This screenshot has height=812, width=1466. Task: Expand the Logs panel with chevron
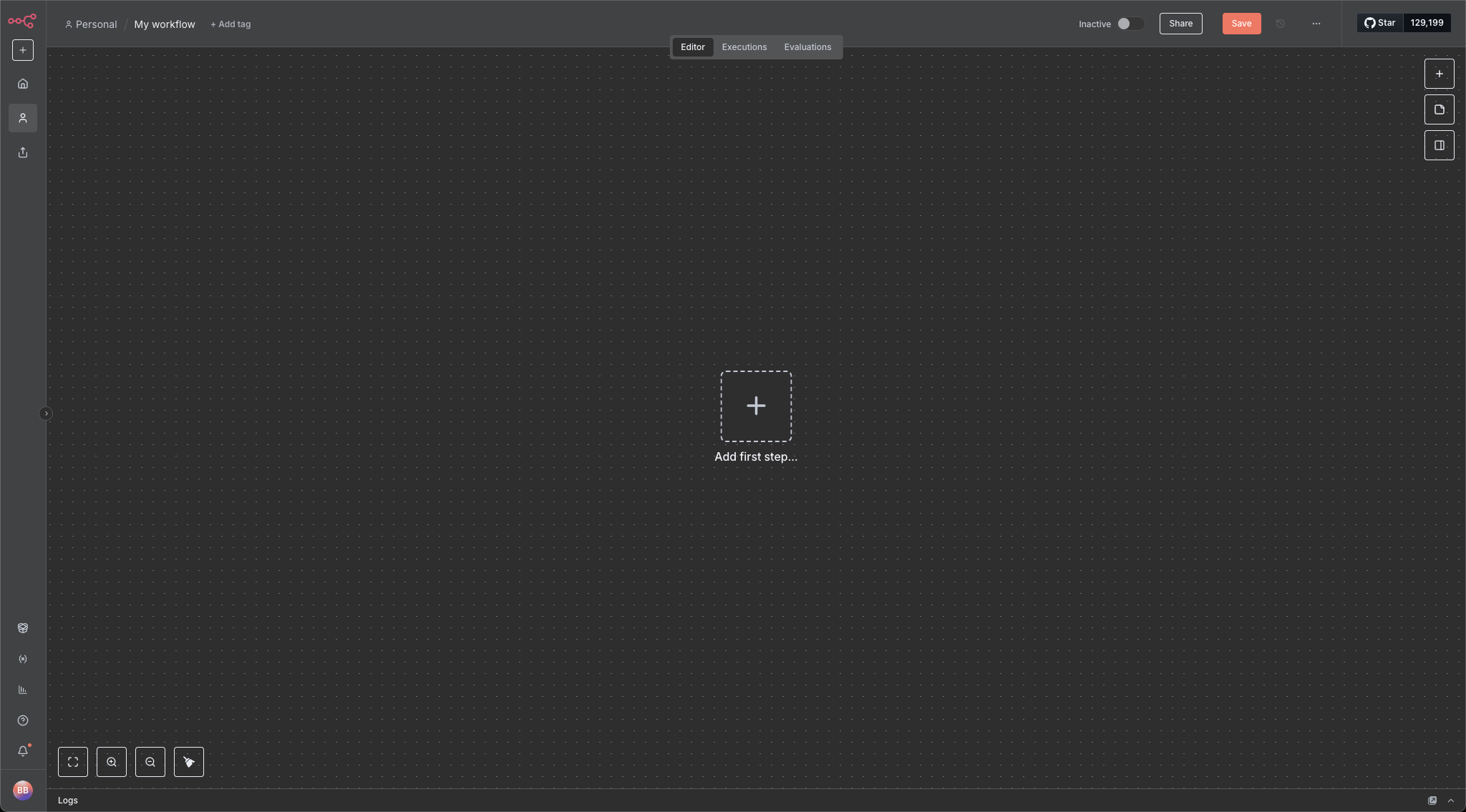pos(1451,801)
